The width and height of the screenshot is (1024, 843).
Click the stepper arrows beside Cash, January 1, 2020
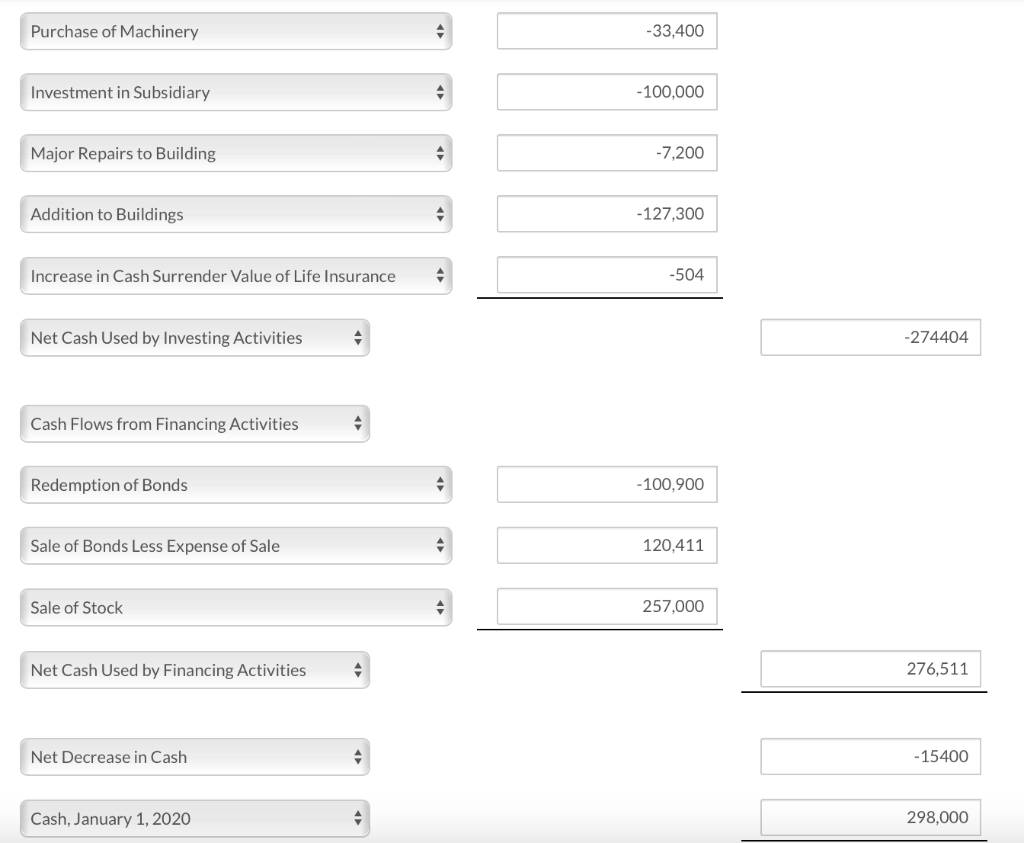pyautogui.click(x=358, y=817)
